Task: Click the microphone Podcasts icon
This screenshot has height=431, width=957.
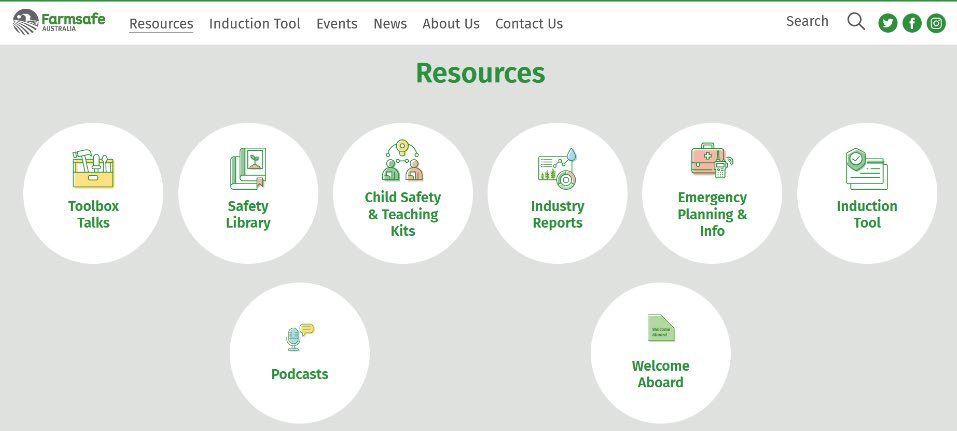Action: 300,338
